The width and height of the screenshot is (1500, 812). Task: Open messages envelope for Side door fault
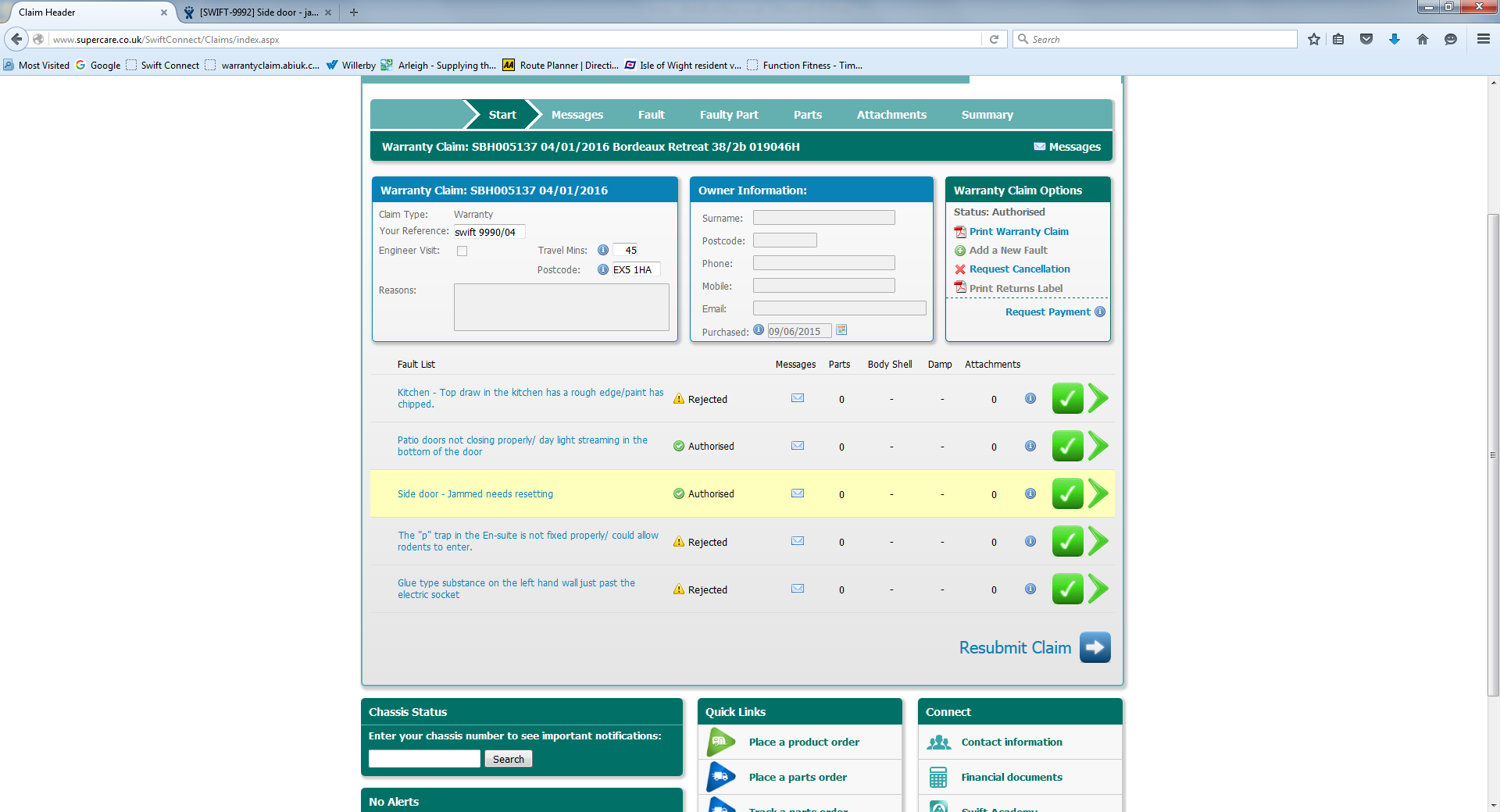(x=798, y=493)
